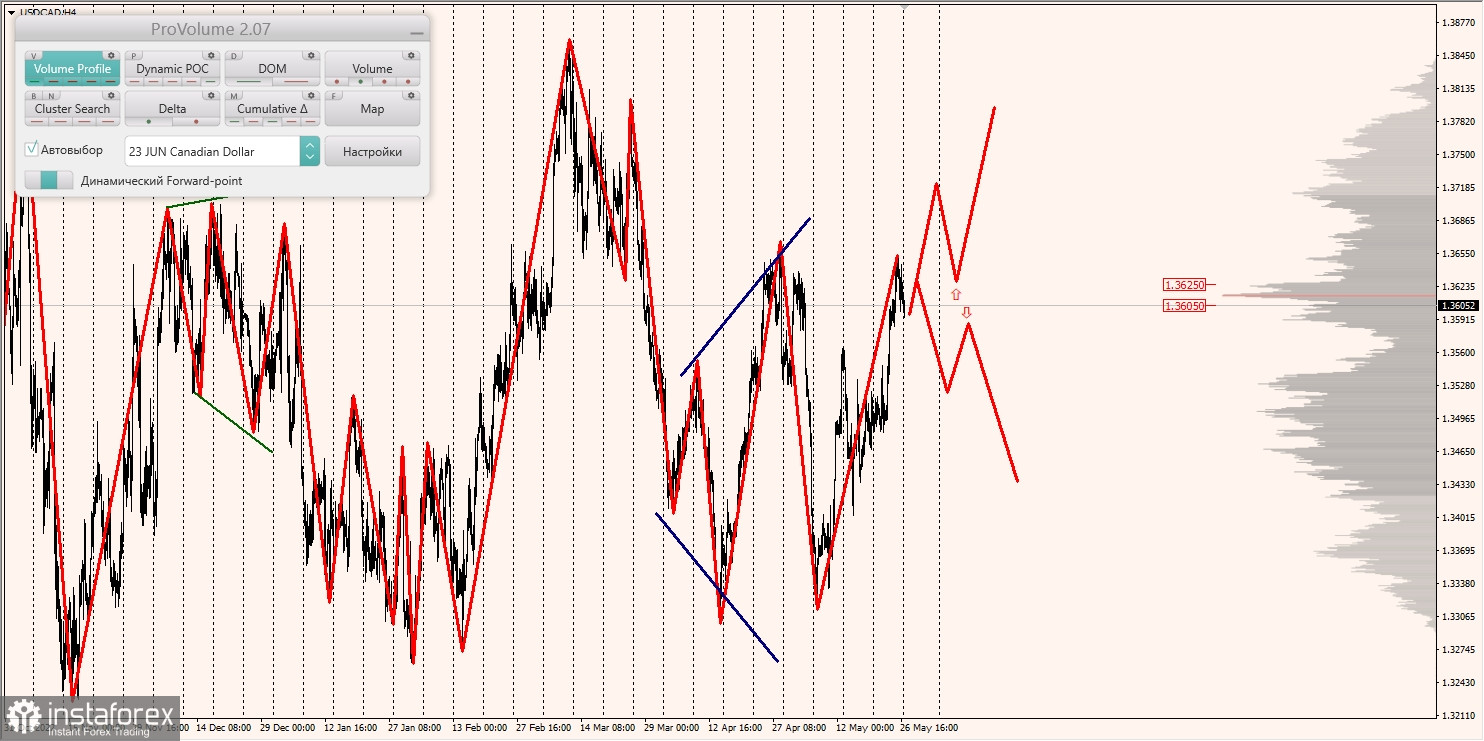Click the 23 JUN Canadian Dollar field
This screenshot has height=741, width=1484.
click(213, 151)
